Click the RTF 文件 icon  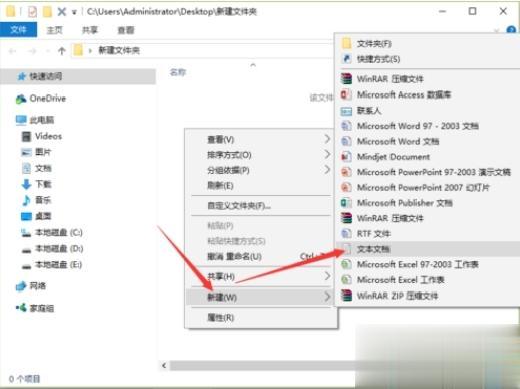tap(346, 233)
